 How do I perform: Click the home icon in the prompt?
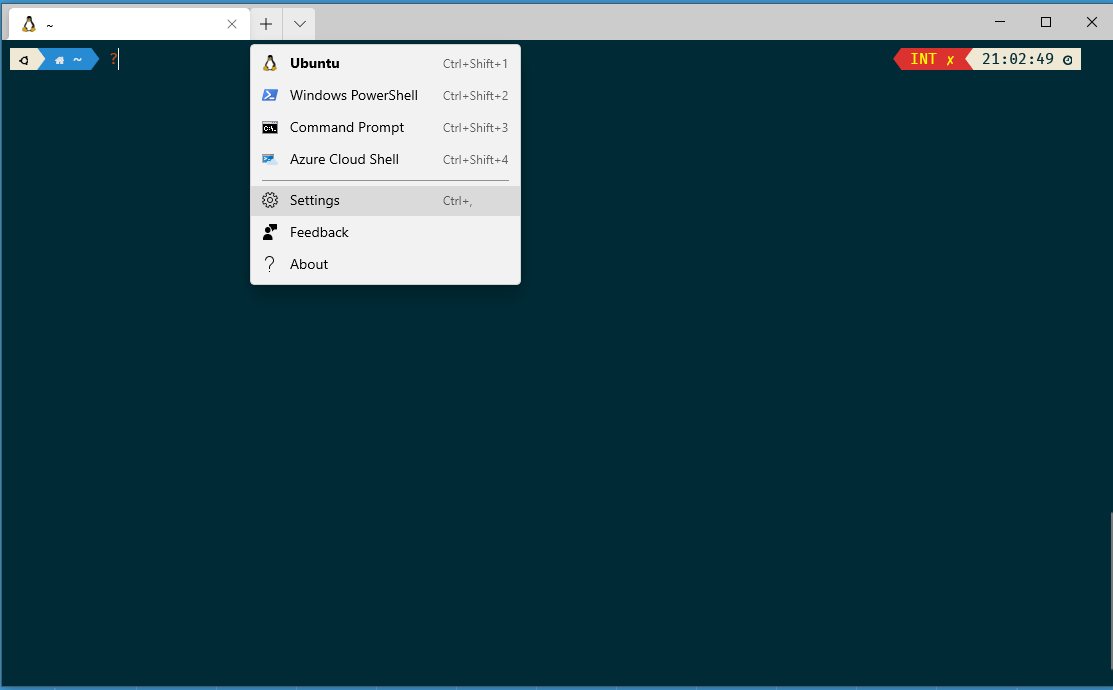tap(60, 60)
